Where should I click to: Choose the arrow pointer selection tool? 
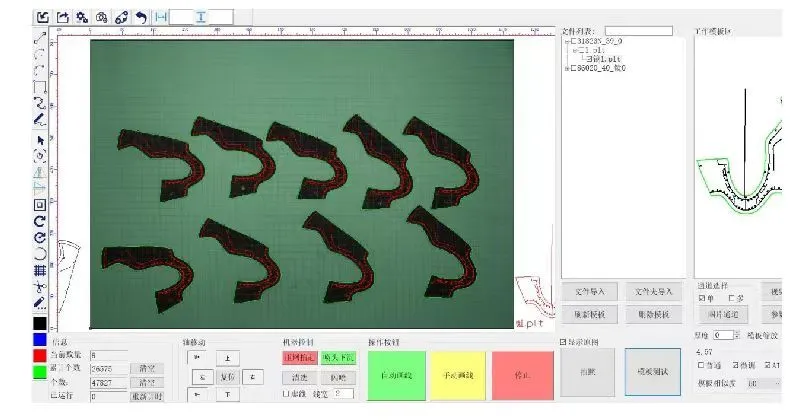(x=40, y=140)
